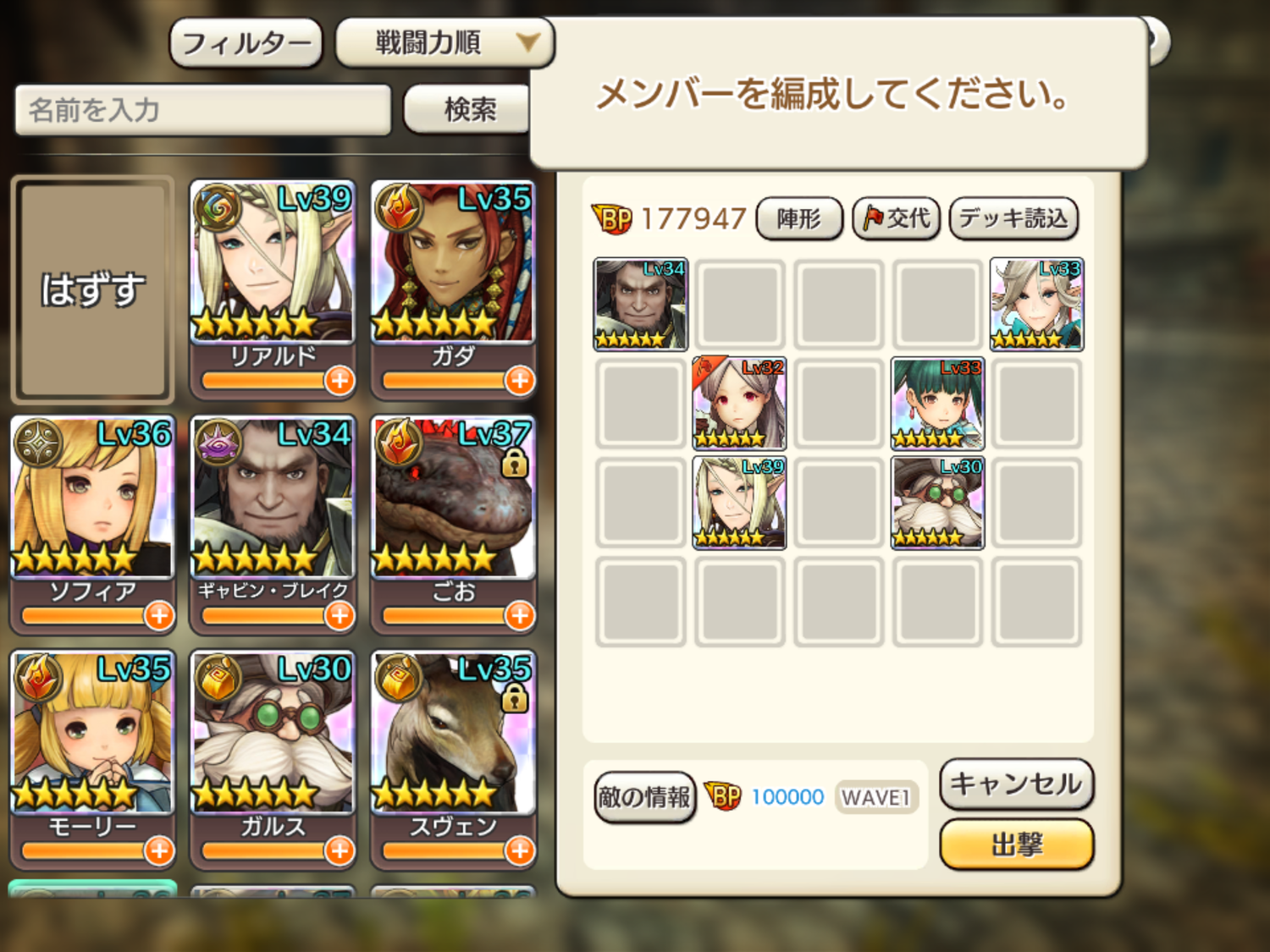Click the dark element icon on ギャビン・ブレイク

point(218,443)
